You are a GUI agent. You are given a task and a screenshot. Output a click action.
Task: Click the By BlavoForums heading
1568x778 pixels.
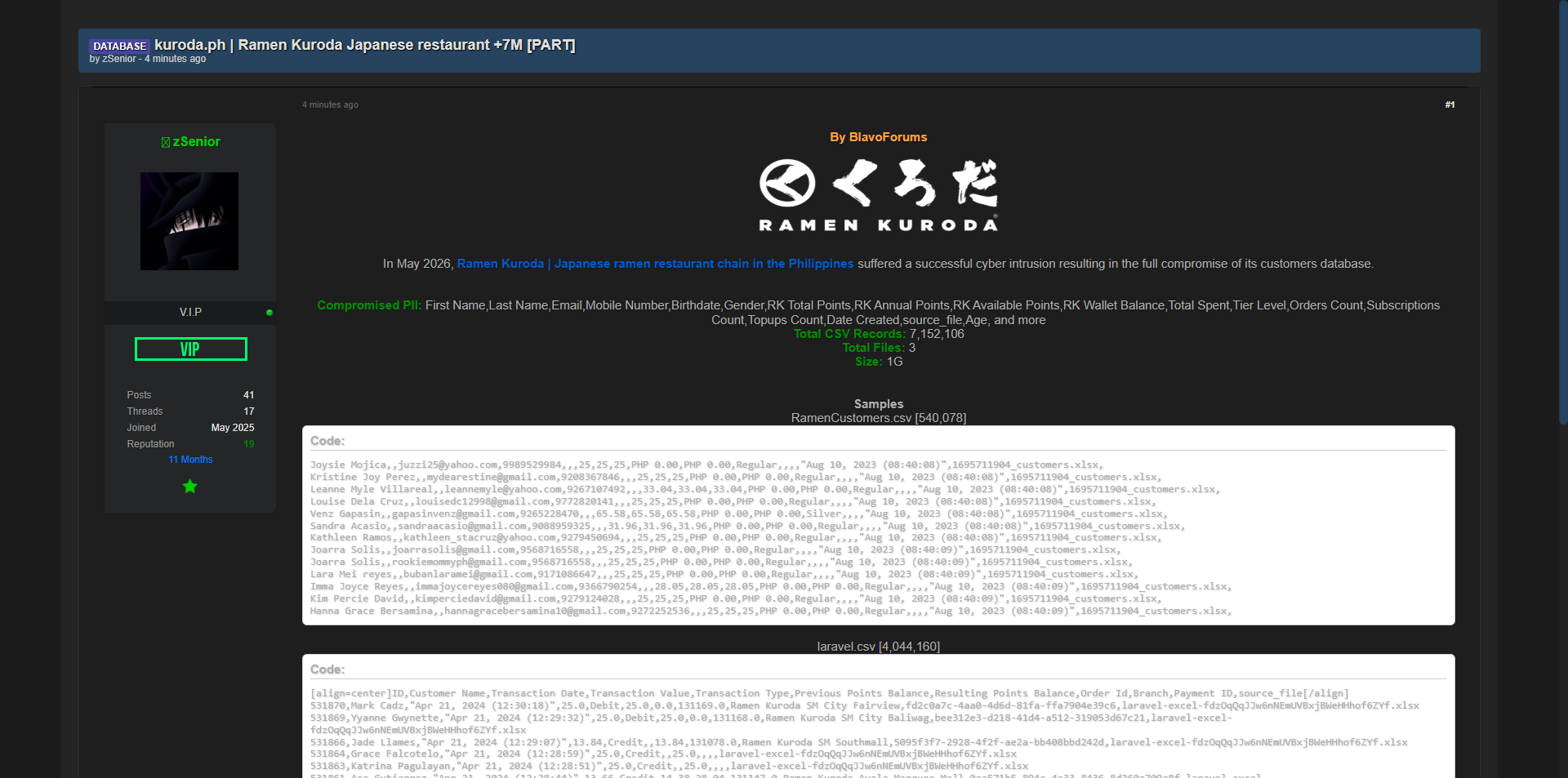[x=879, y=137]
